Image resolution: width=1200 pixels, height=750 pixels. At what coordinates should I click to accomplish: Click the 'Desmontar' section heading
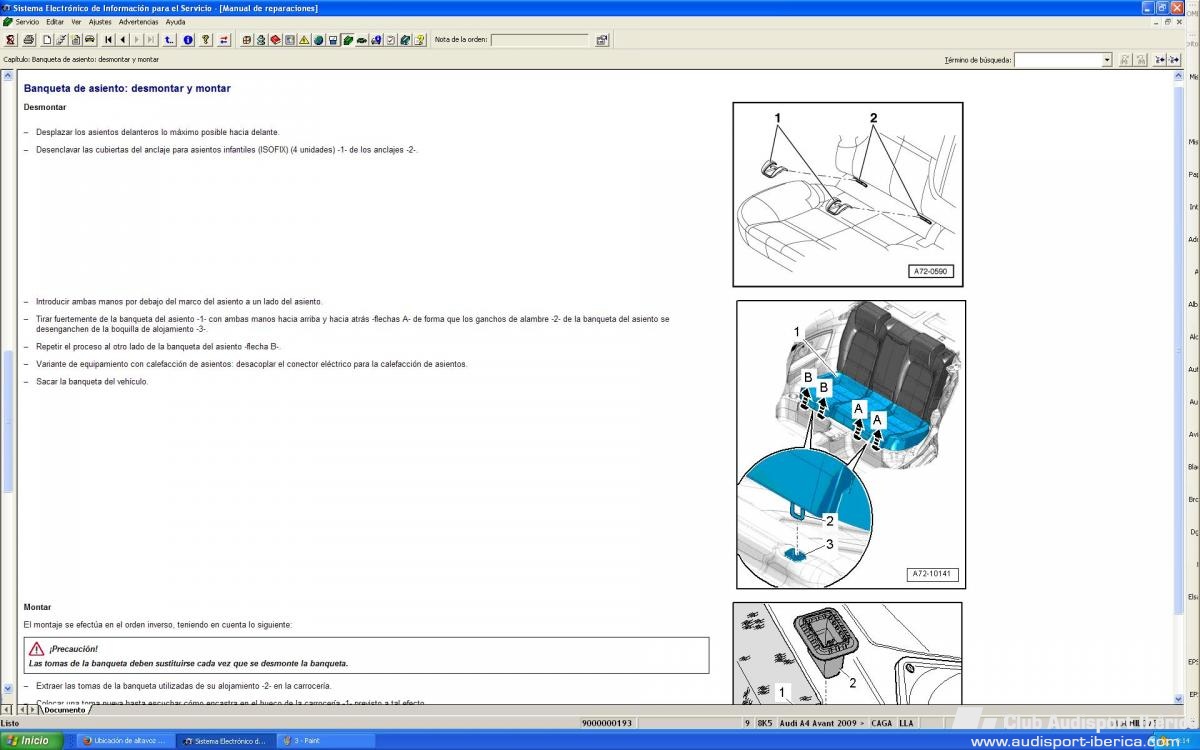pos(45,107)
